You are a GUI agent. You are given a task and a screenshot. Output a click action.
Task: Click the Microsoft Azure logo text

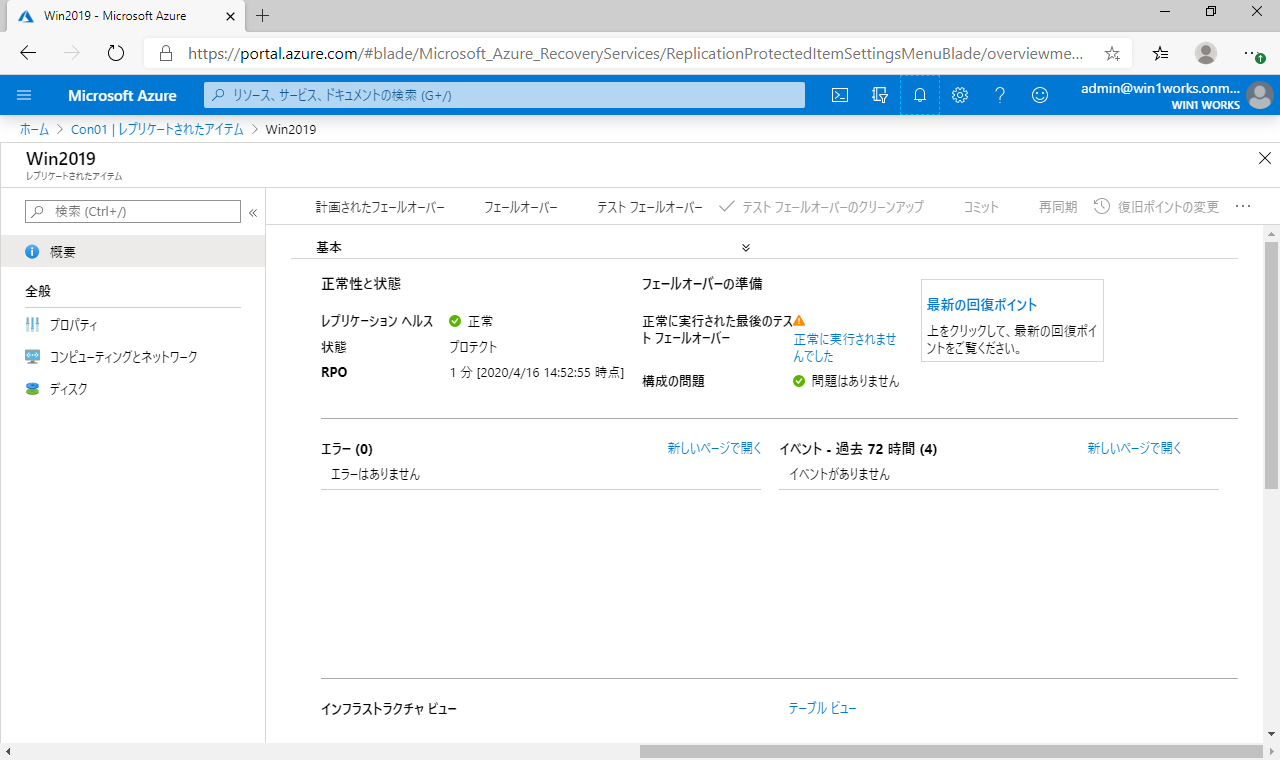pos(122,95)
